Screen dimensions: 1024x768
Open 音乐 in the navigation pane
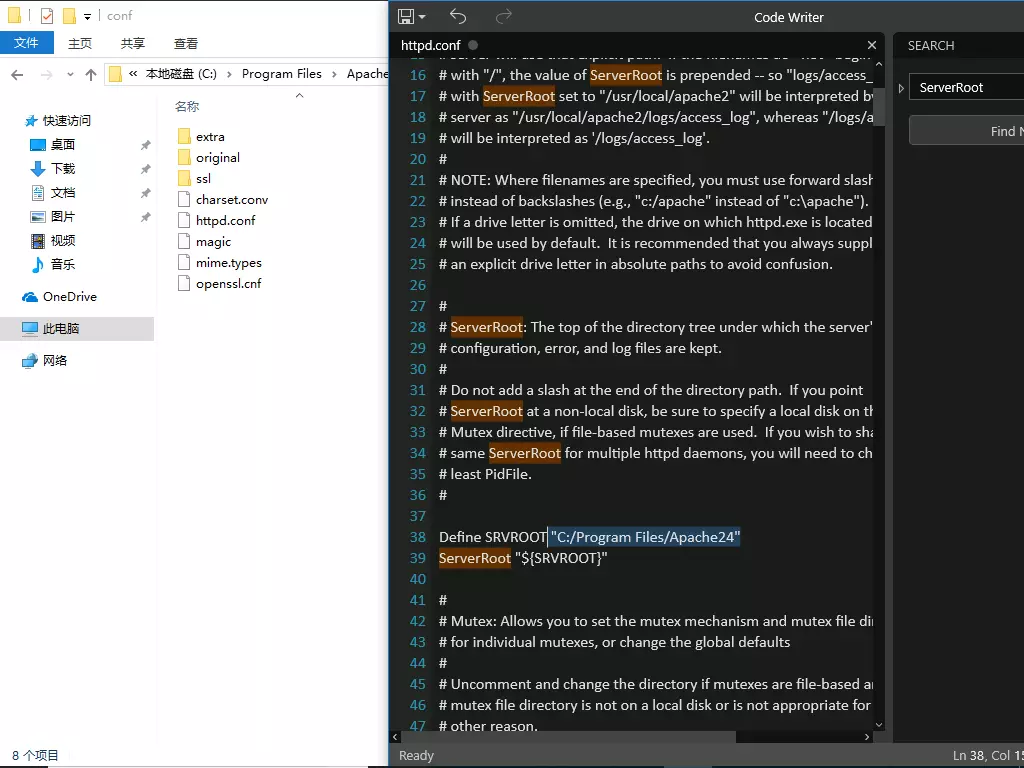[x=62, y=264]
